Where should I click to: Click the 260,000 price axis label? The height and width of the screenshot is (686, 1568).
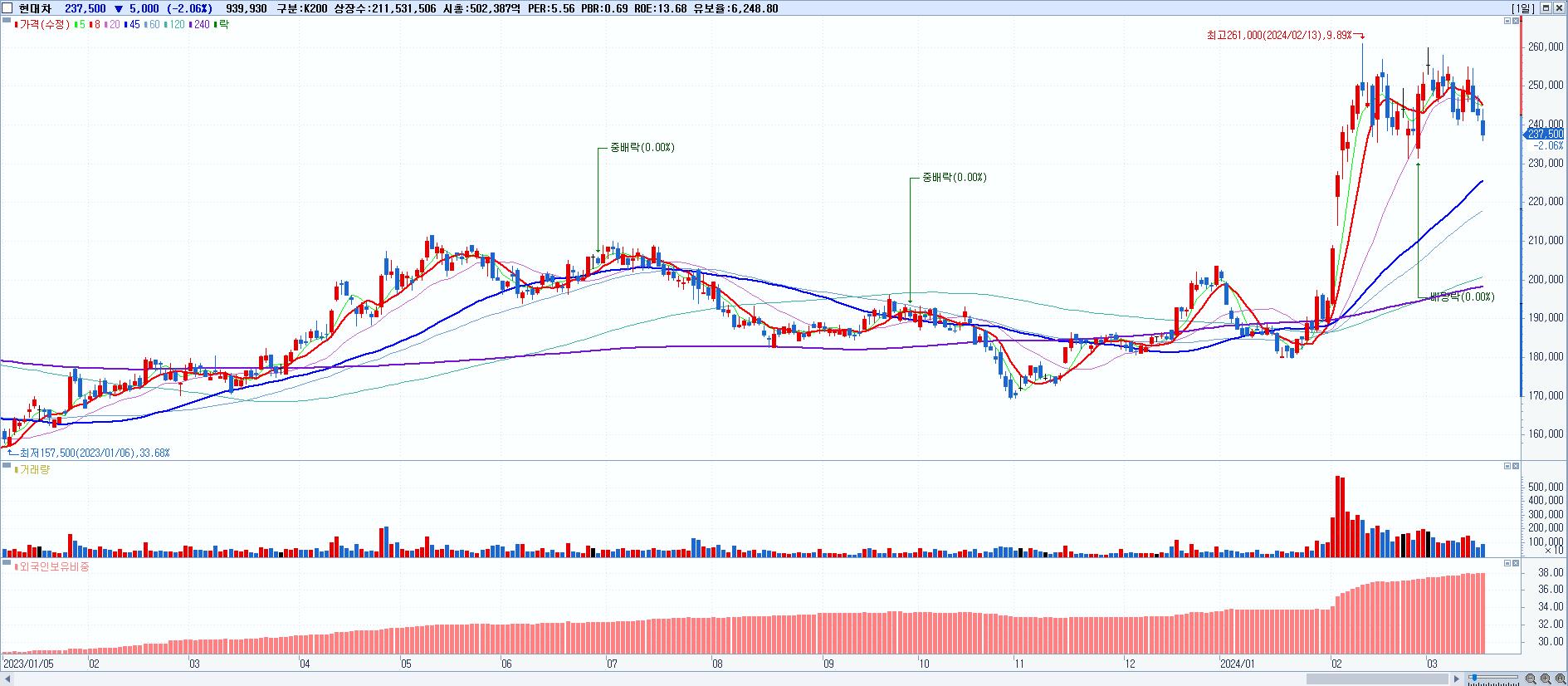click(1546, 47)
